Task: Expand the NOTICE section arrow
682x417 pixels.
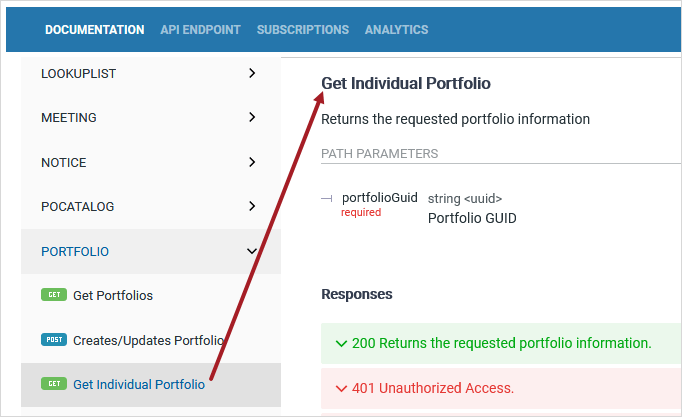Action: pyautogui.click(x=252, y=162)
